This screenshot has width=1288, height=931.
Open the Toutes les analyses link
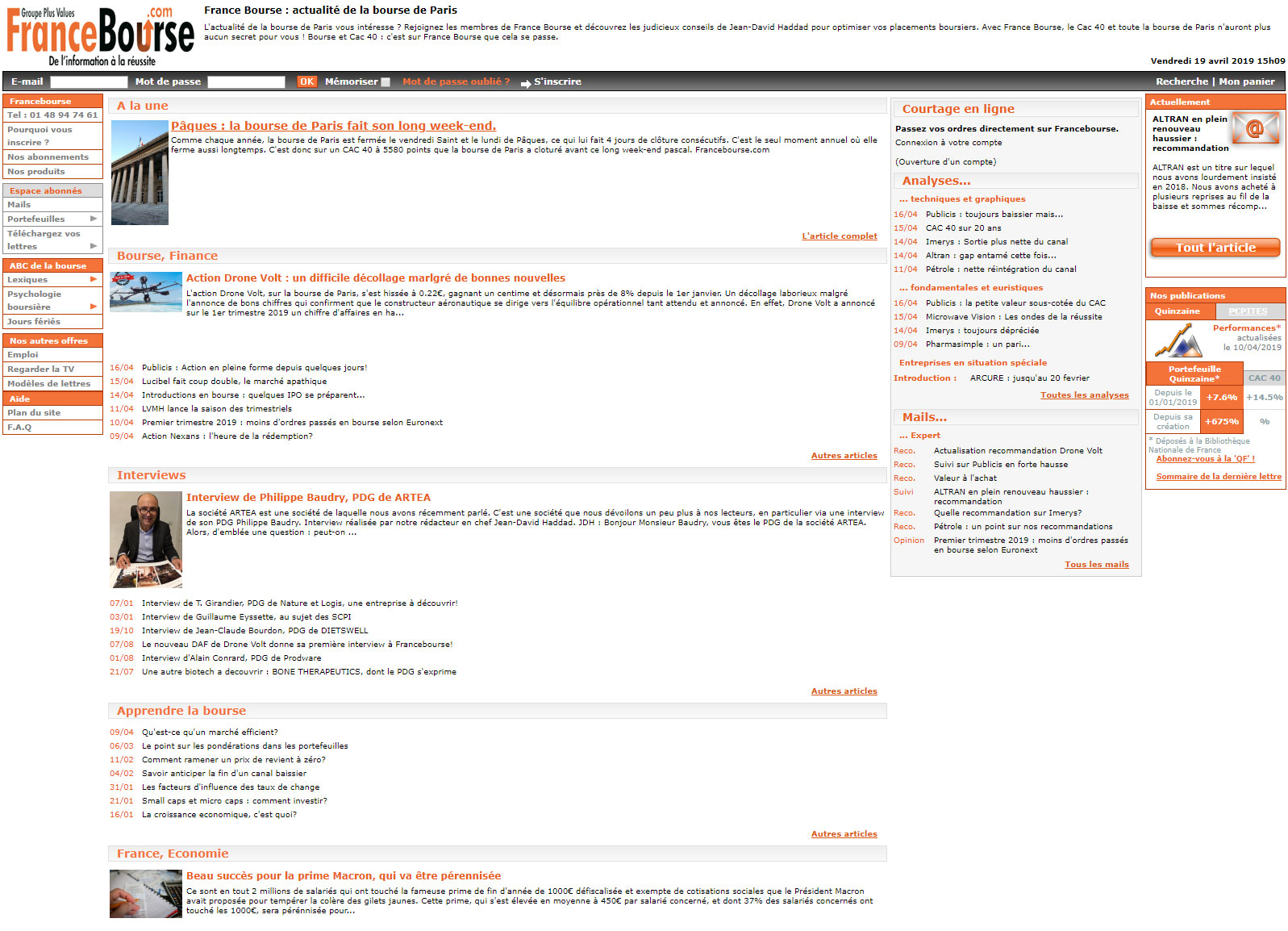click(1084, 395)
